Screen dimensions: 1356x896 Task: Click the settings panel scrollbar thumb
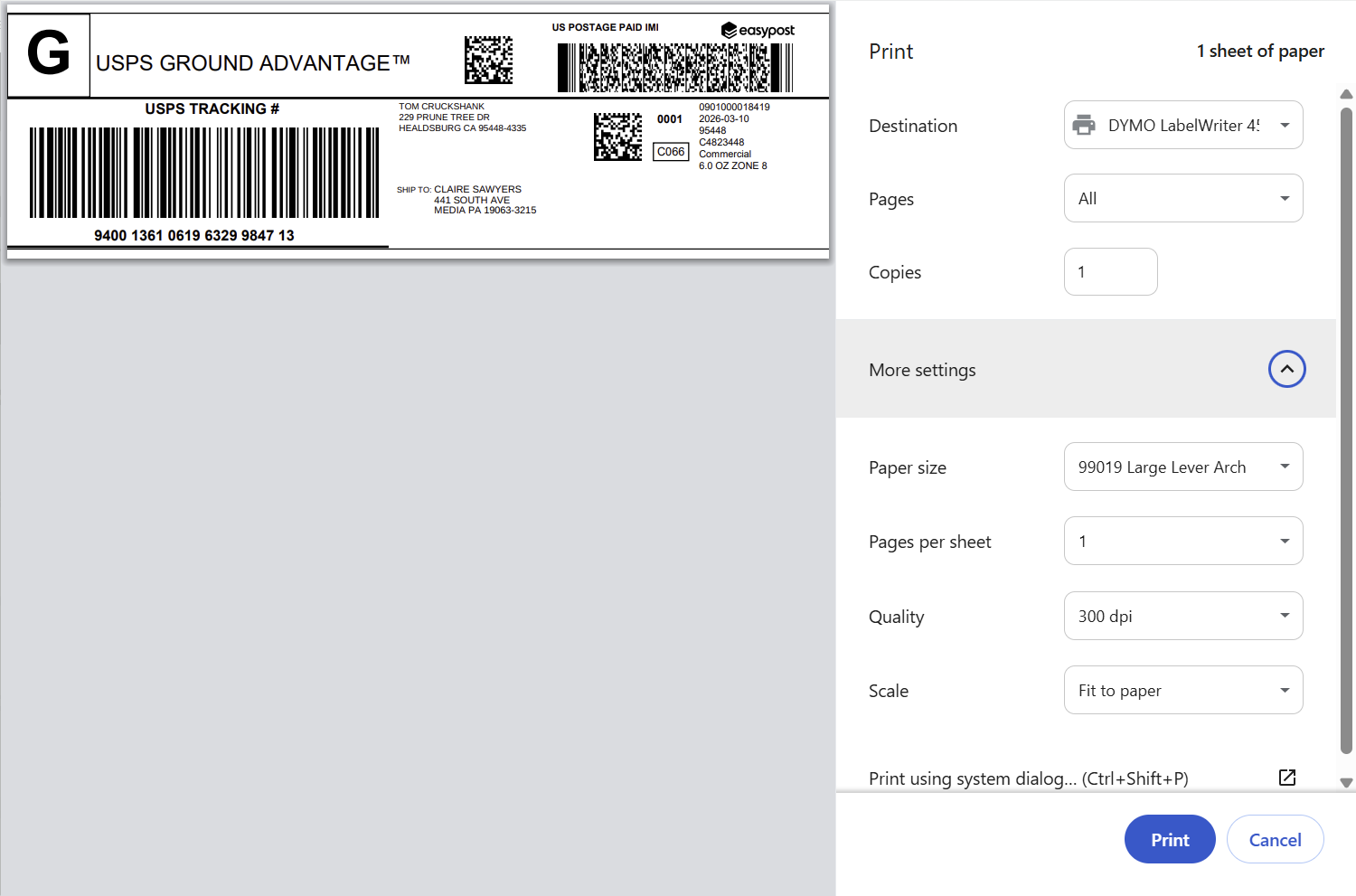pos(1346,430)
